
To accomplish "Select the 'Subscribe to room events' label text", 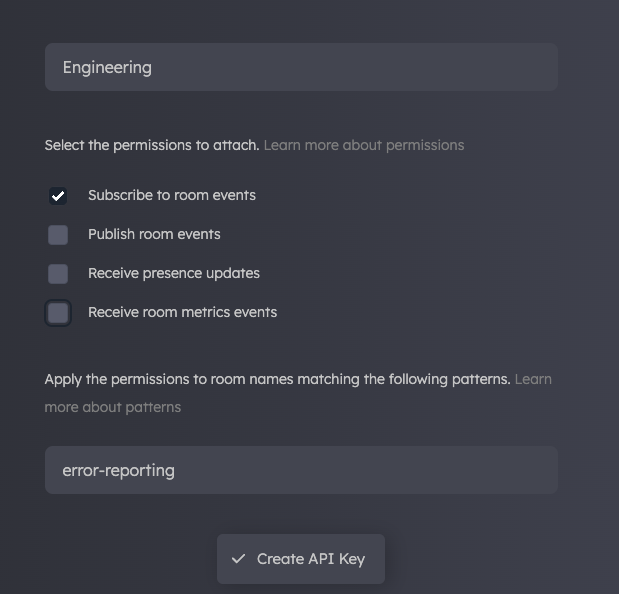I will coord(172,195).
